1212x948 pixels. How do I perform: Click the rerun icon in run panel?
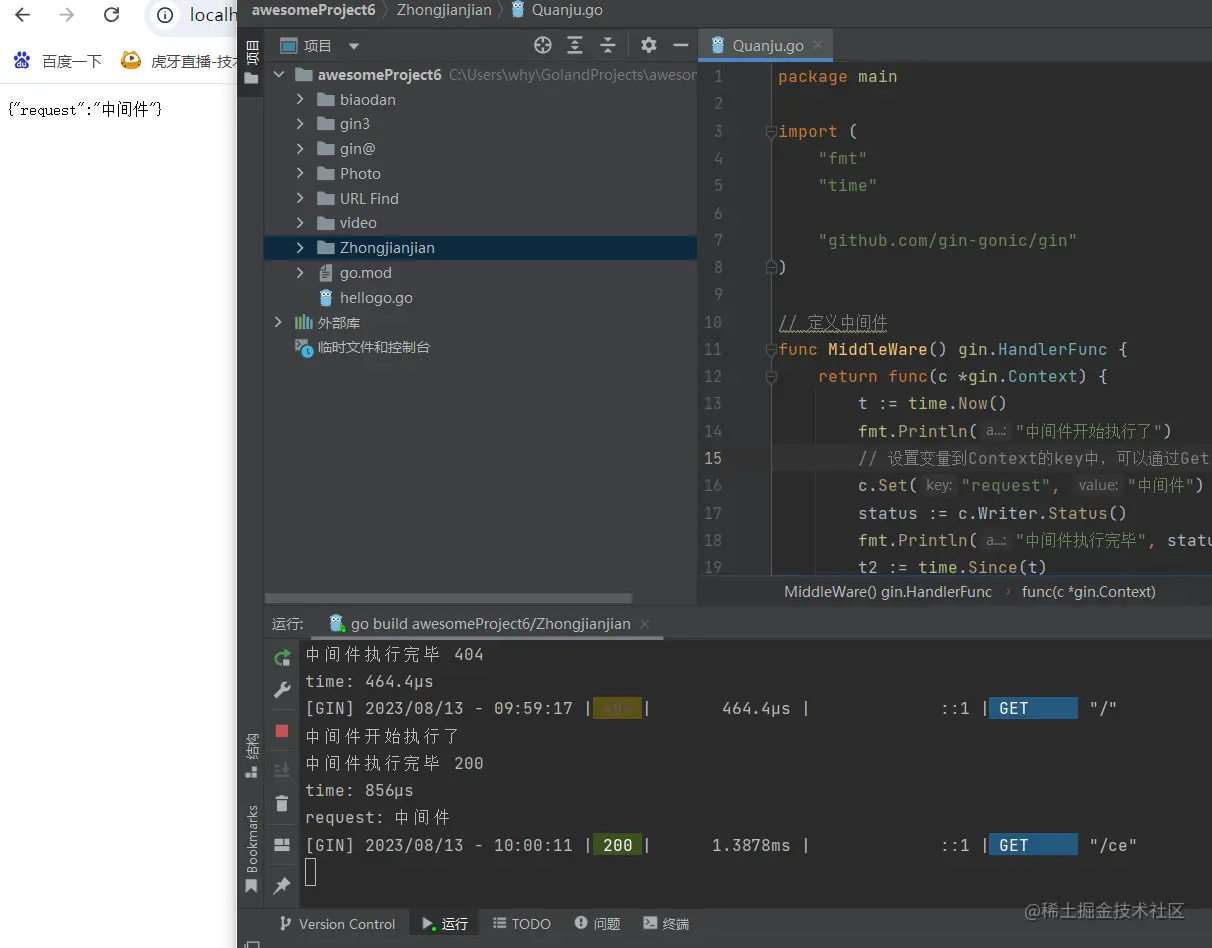point(282,657)
